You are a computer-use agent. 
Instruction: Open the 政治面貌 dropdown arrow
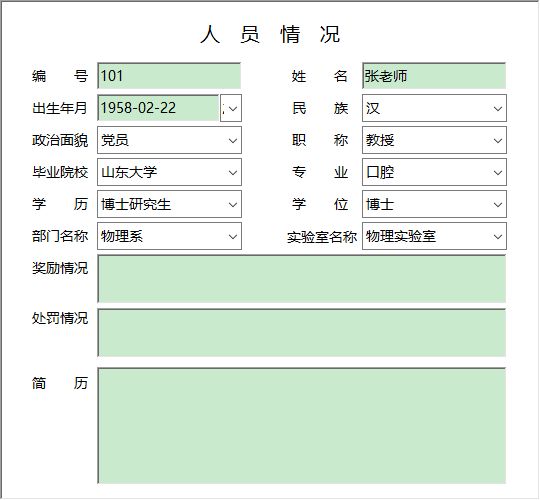(233, 140)
